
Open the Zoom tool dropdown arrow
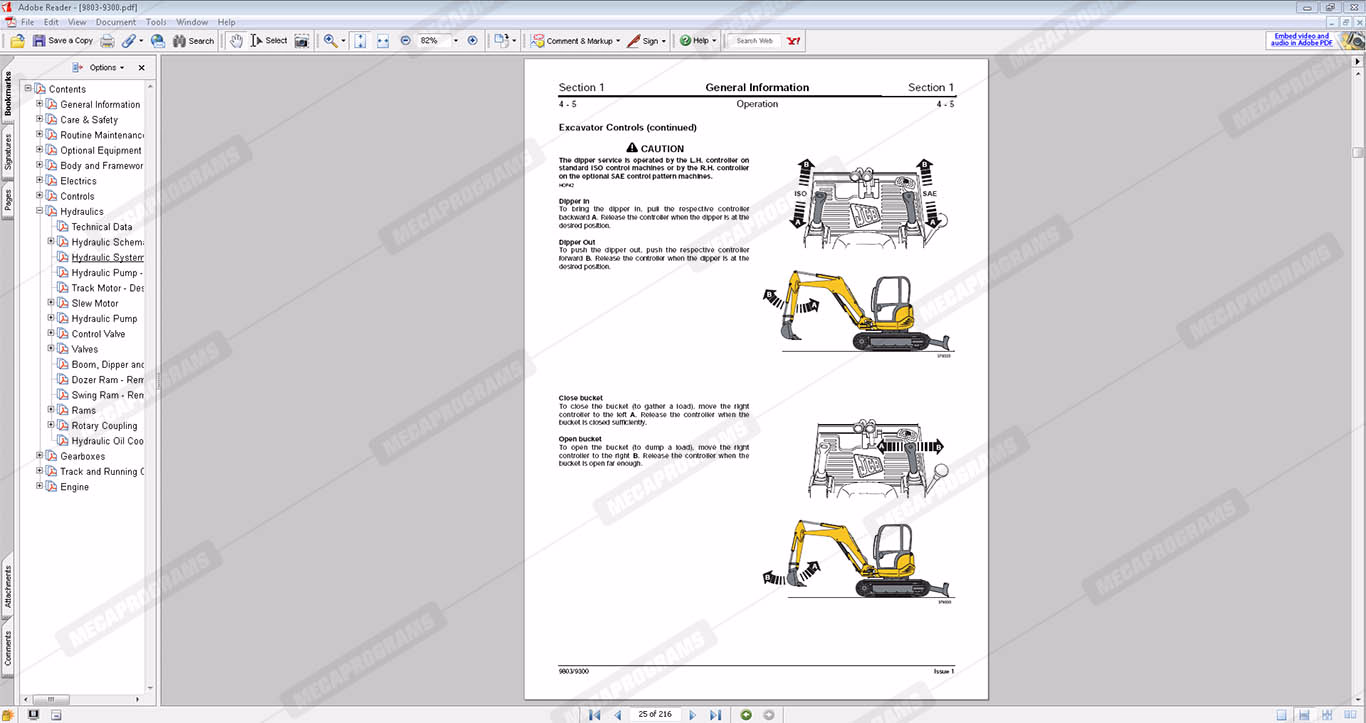coord(343,41)
